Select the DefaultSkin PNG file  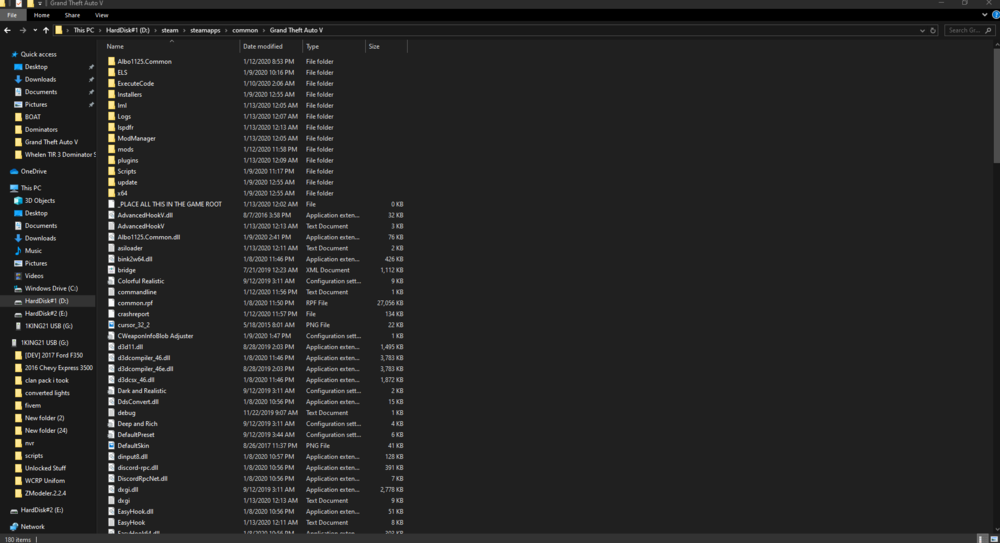[x=133, y=446]
